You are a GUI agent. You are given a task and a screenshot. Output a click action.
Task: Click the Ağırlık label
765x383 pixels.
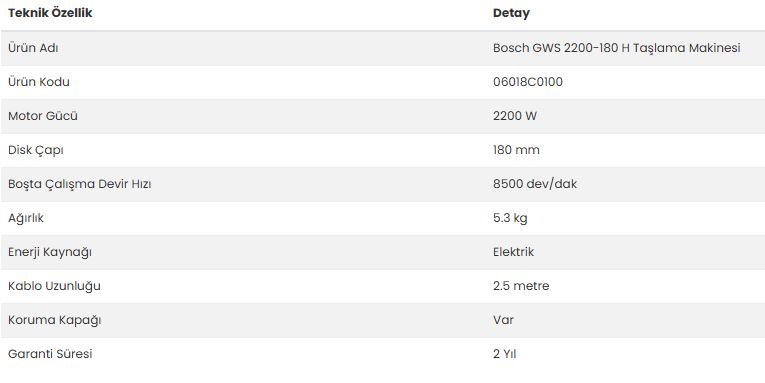pos(25,218)
